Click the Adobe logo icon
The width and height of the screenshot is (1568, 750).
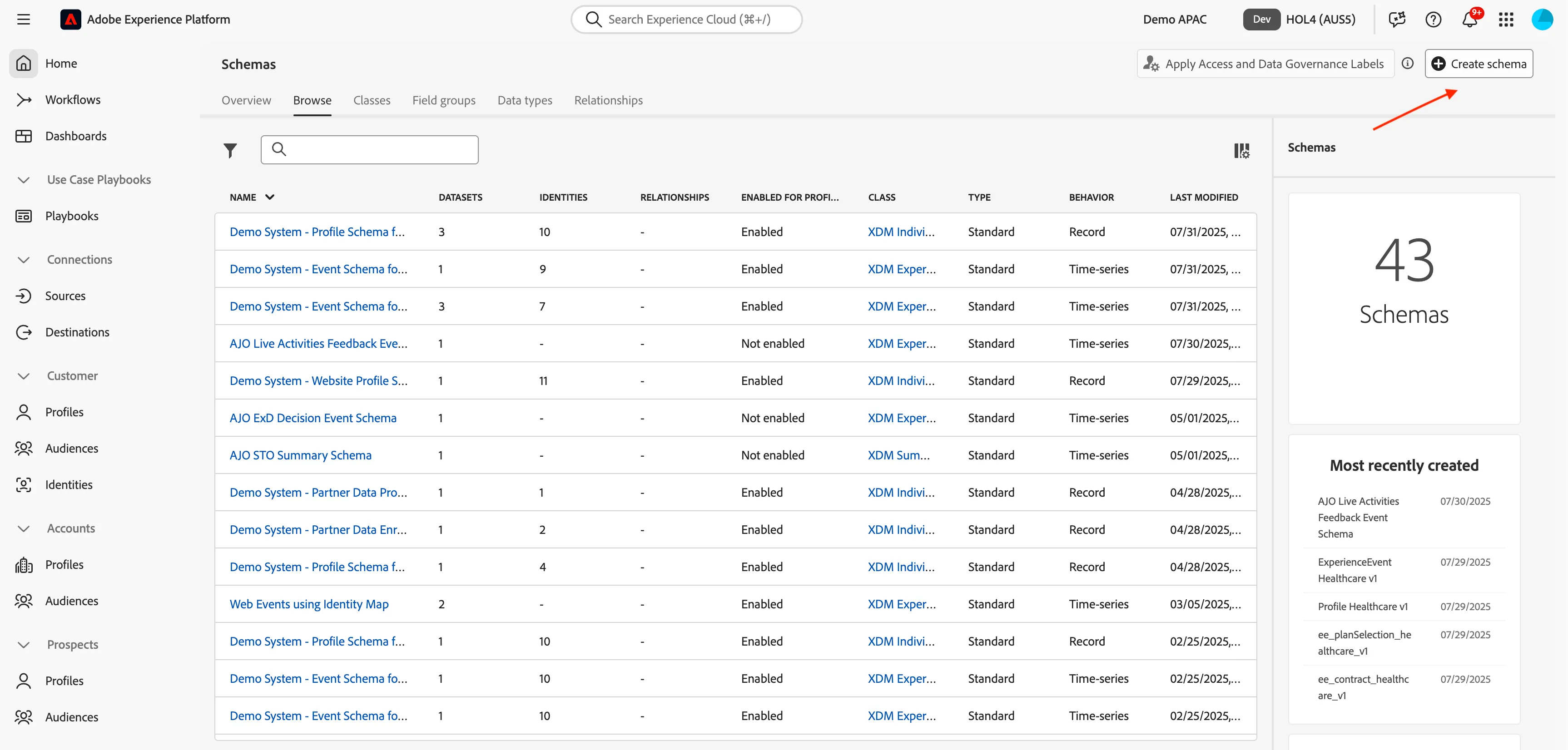70,20
